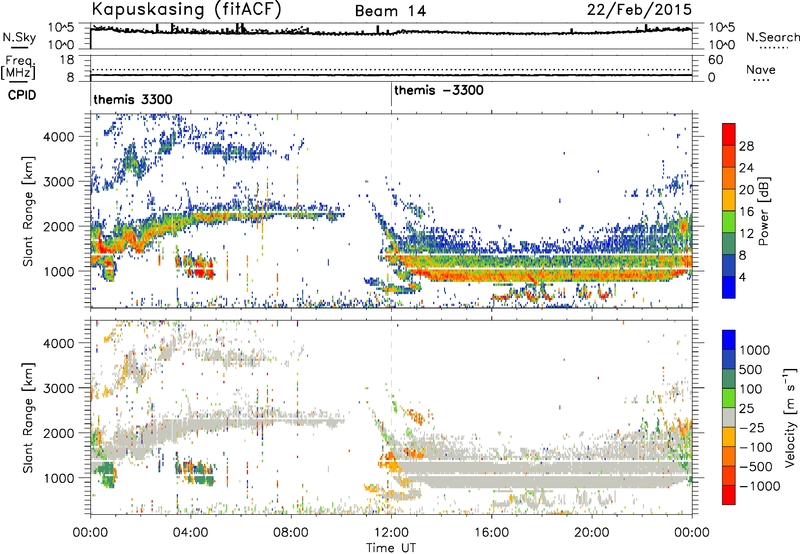Select the '08:00' time axis label
Image resolution: width=800 pixels, height=554 pixels.
[x=291, y=533]
